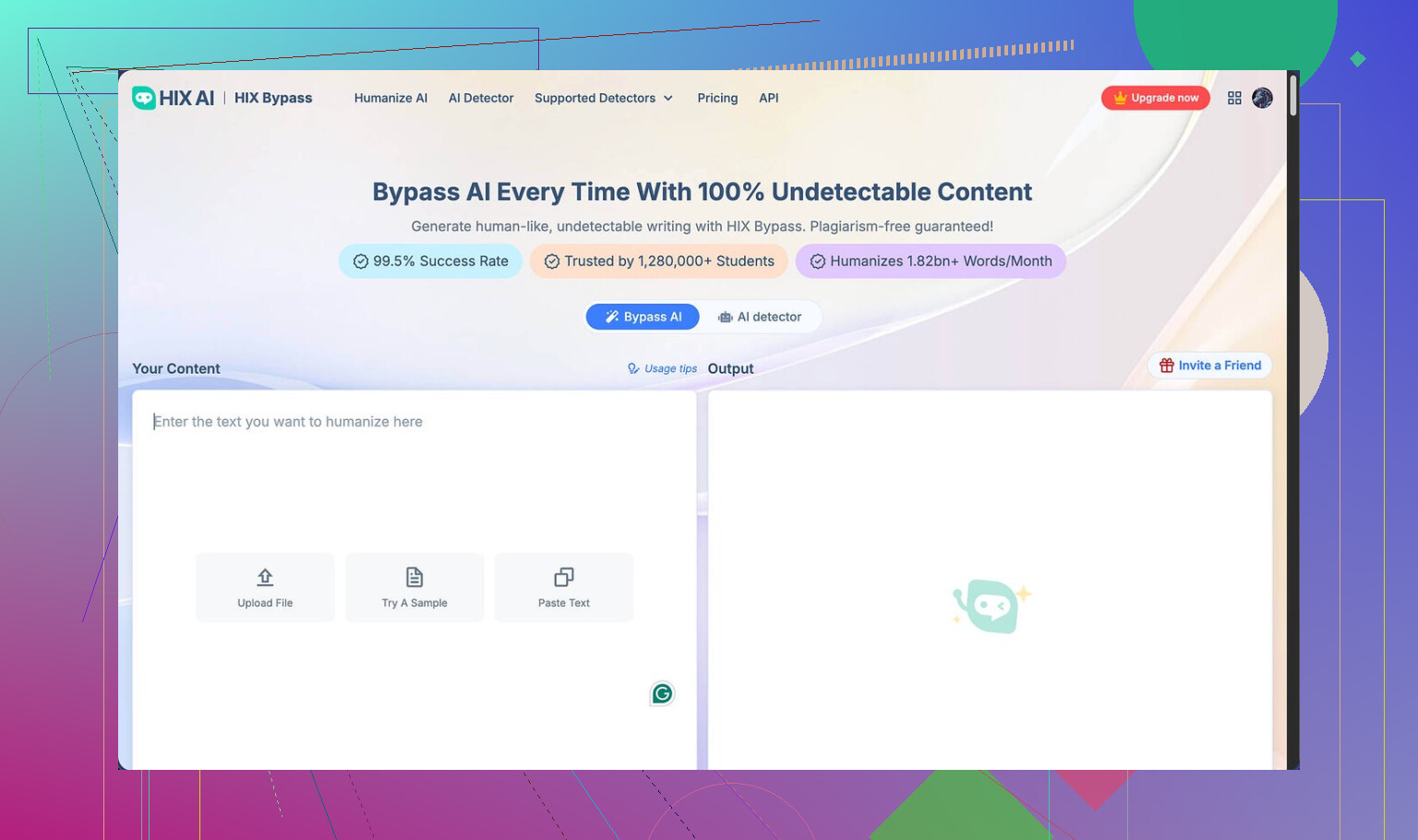
Task: Click the page vertical scrollbar
Action: tap(1292, 97)
